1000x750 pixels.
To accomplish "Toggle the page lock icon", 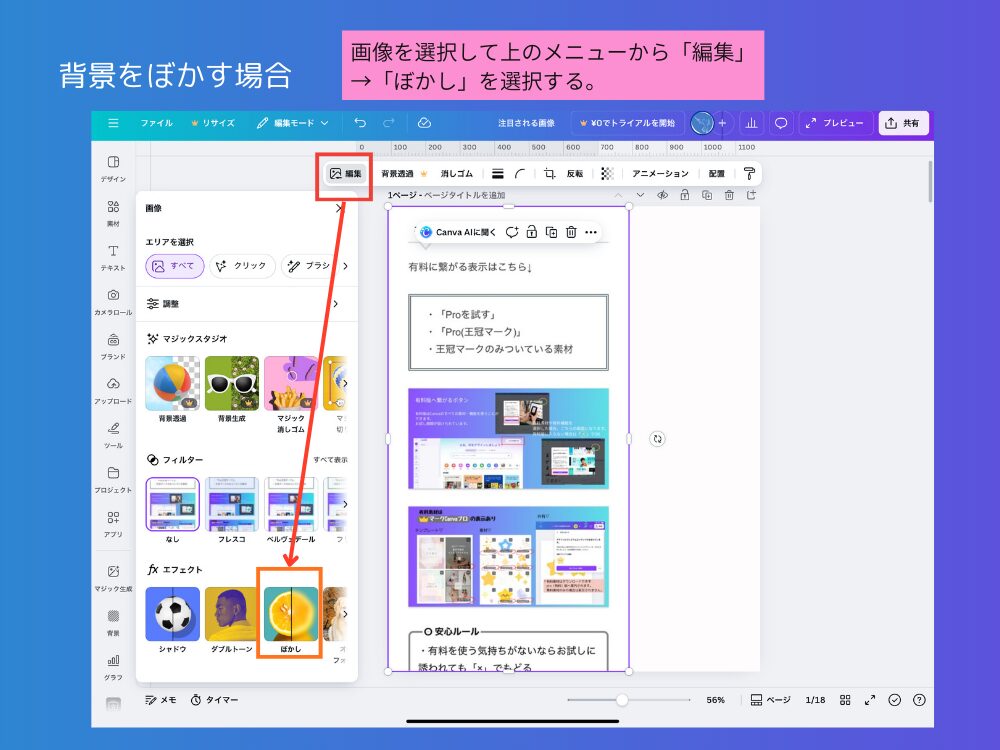I will pos(684,195).
